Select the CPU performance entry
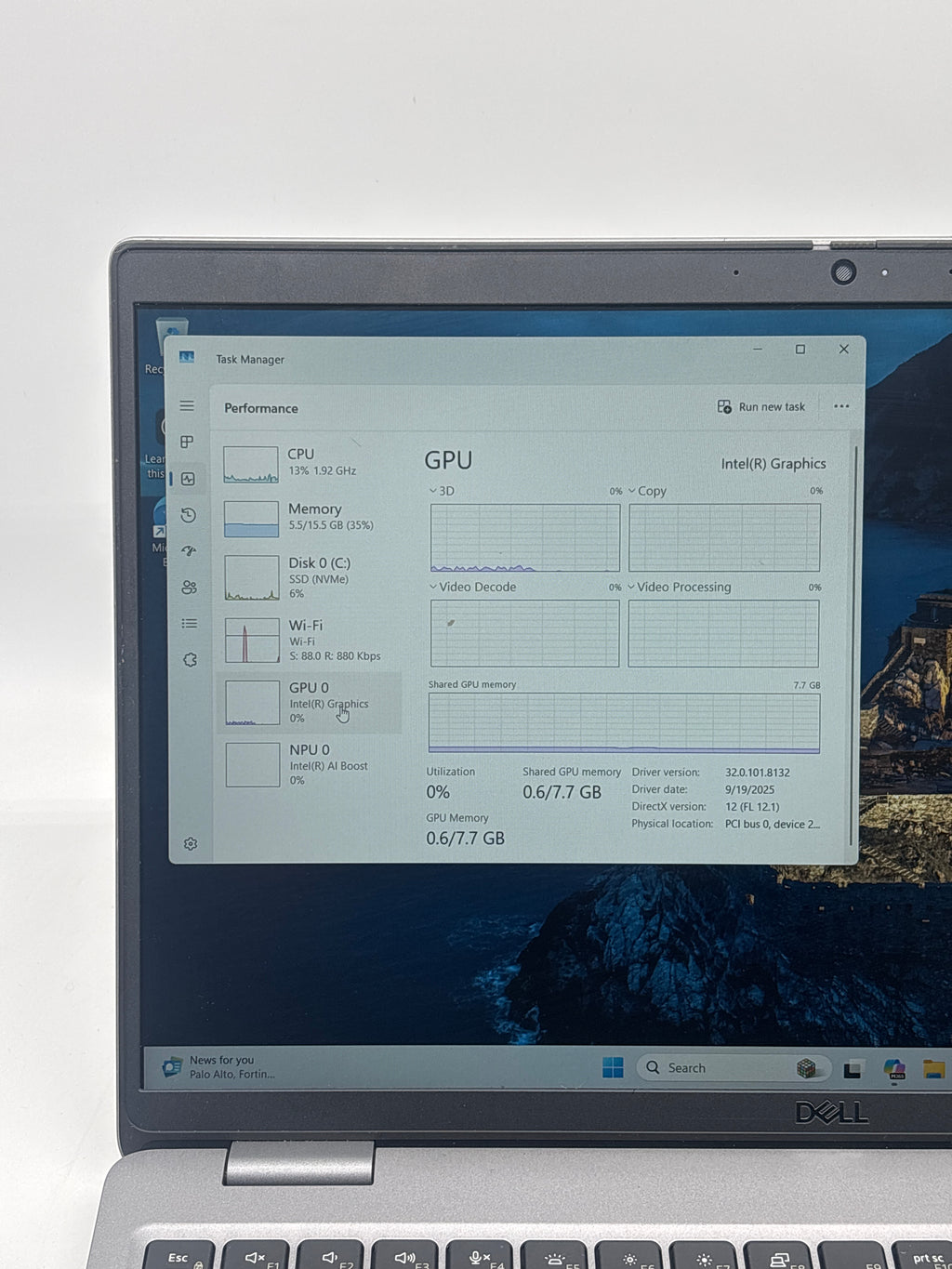The image size is (952, 1269). (311, 463)
